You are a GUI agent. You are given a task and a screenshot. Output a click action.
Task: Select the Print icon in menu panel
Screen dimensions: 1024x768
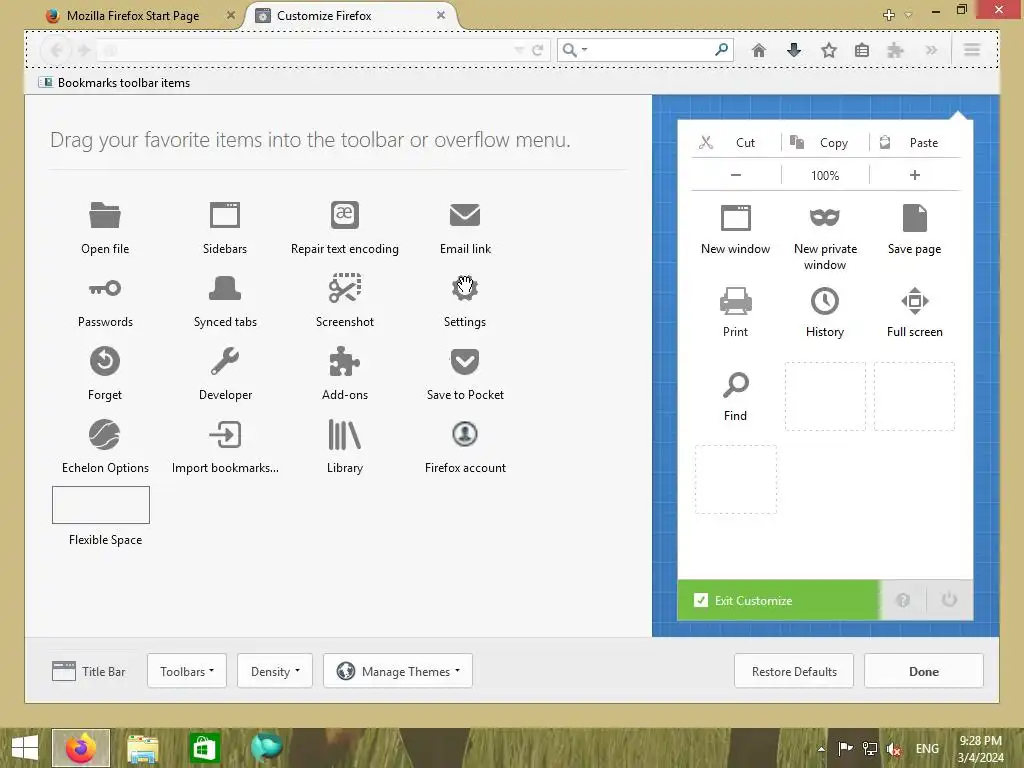(735, 301)
